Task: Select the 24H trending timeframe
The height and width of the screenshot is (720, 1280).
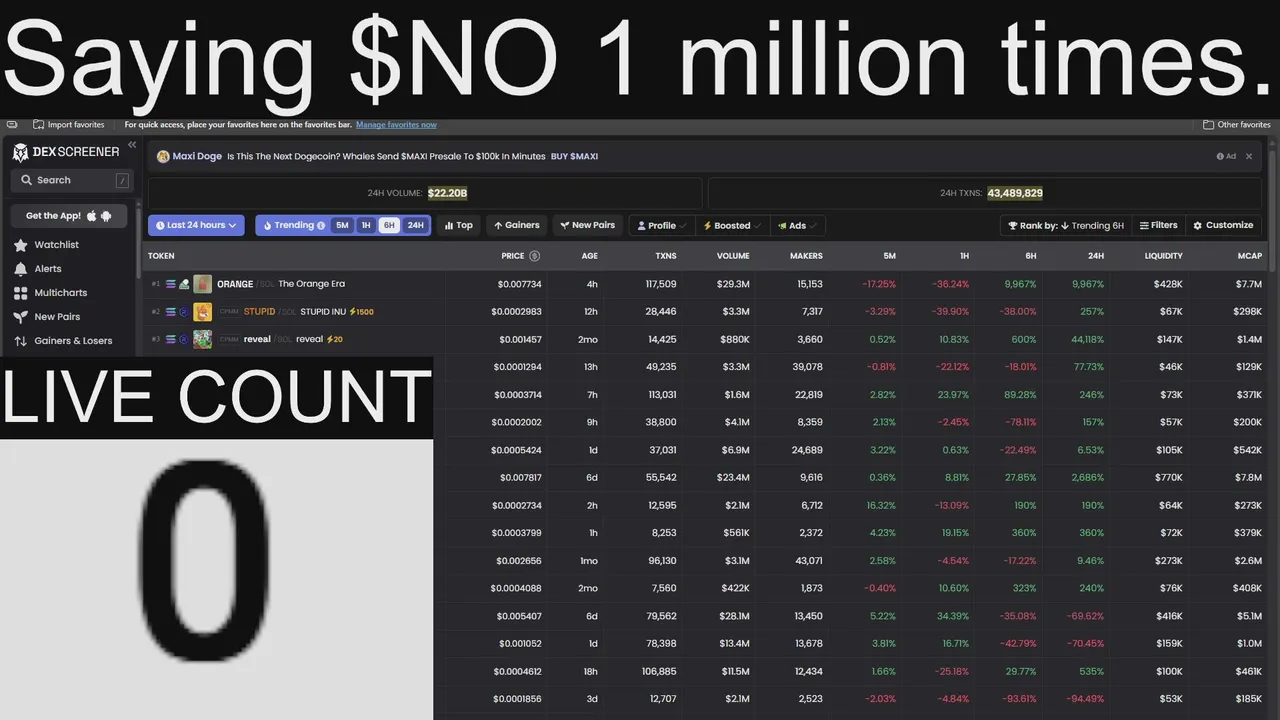Action: coord(415,226)
